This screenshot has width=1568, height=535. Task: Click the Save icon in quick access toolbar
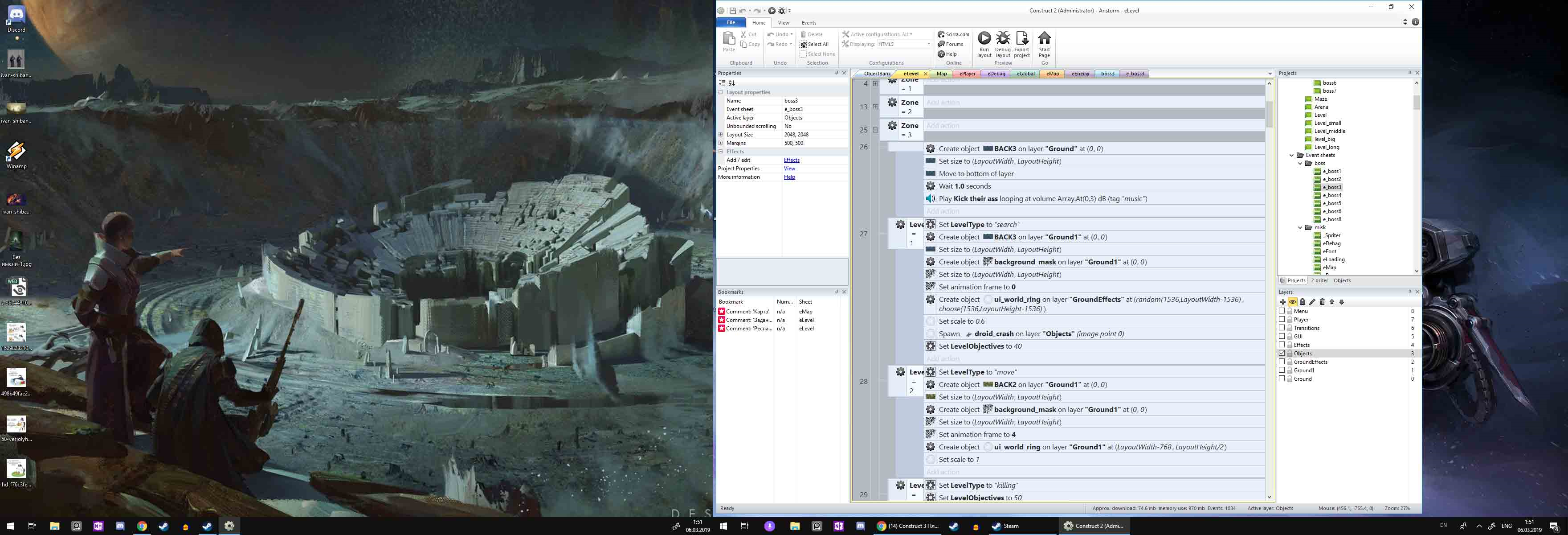coord(733,10)
